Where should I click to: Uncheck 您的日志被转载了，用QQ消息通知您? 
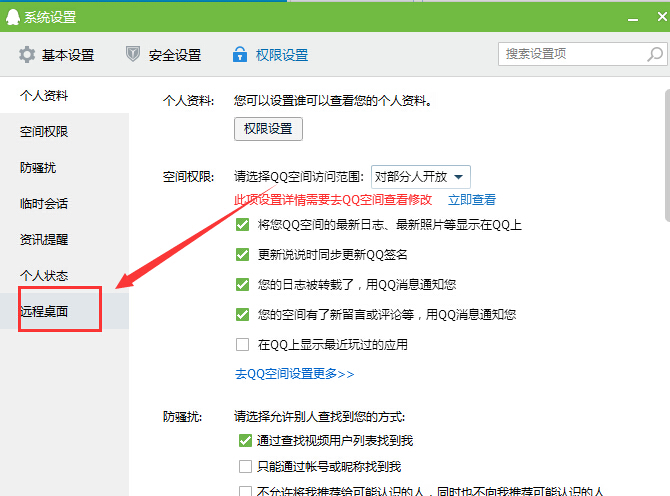[x=242, y=285]
